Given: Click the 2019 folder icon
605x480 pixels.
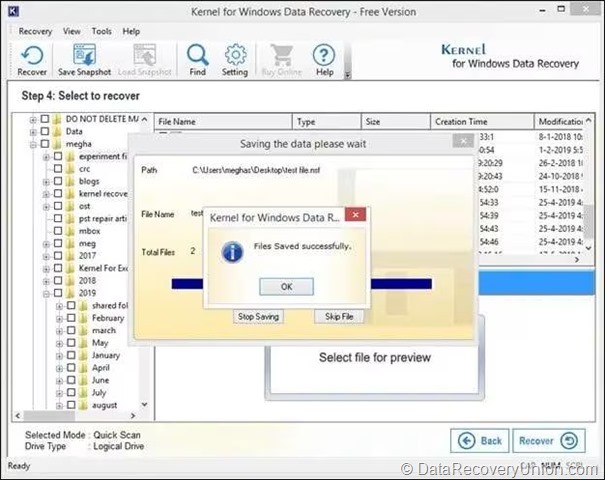Looking at the screenshot, I should [x=70, y=293].
